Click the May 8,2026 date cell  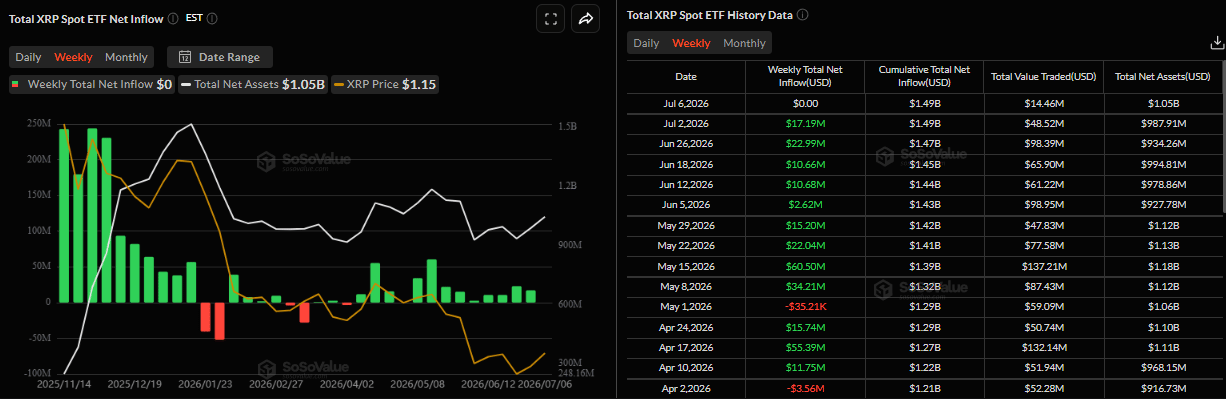click(x=686, y=287)
